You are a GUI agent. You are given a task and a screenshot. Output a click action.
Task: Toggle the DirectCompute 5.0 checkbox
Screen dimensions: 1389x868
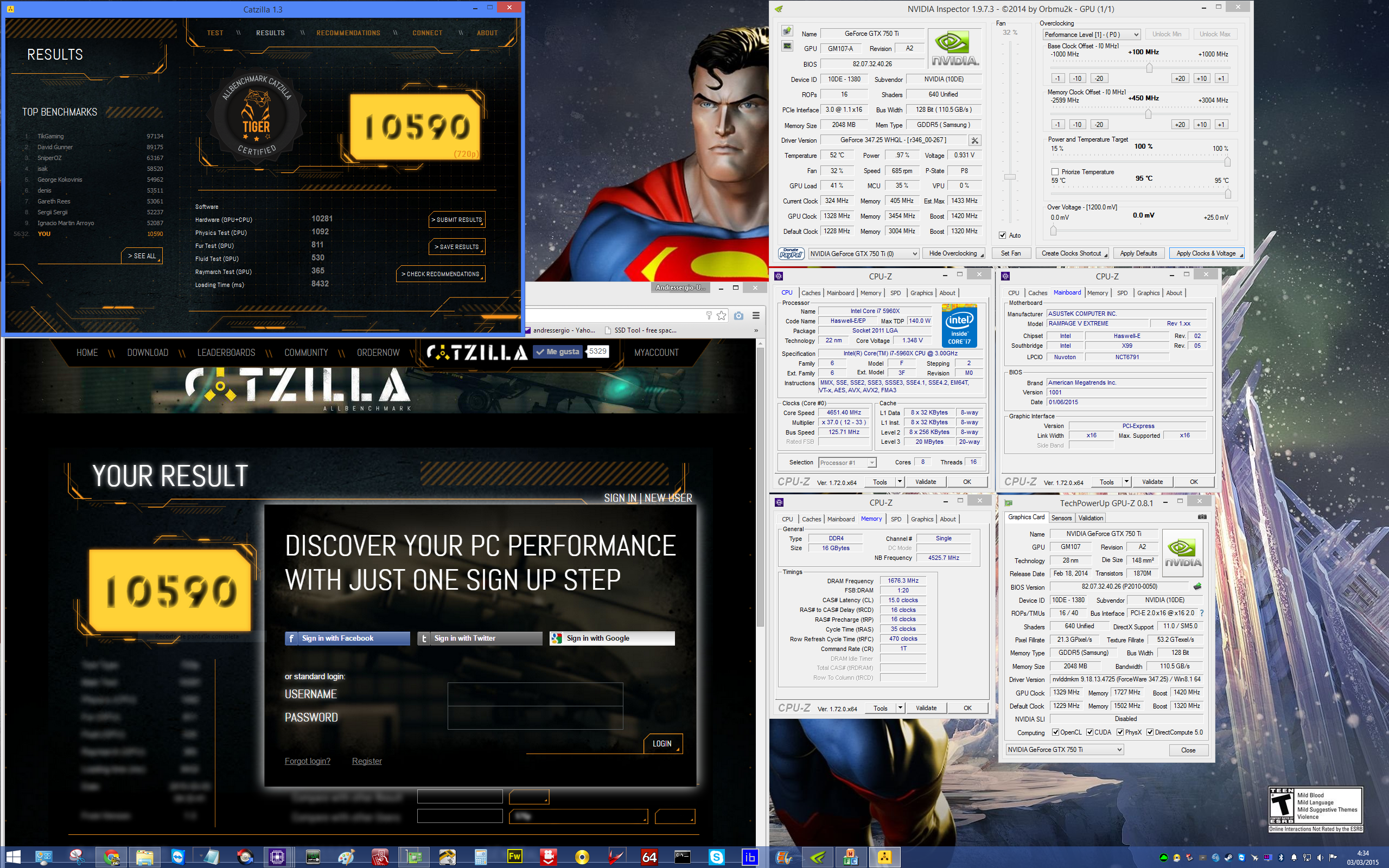click(1150, 732)
